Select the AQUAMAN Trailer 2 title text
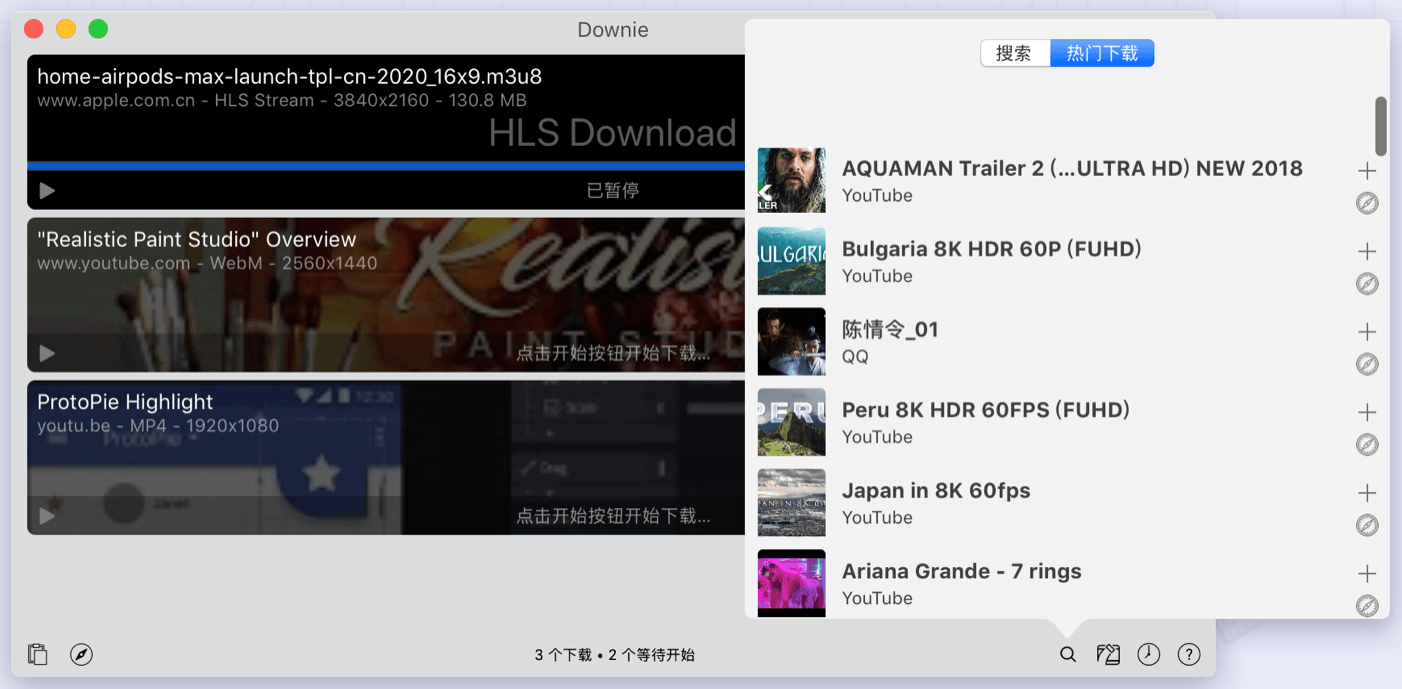This screenshot has height=689, width=1402. click(x=1072, y=168)
